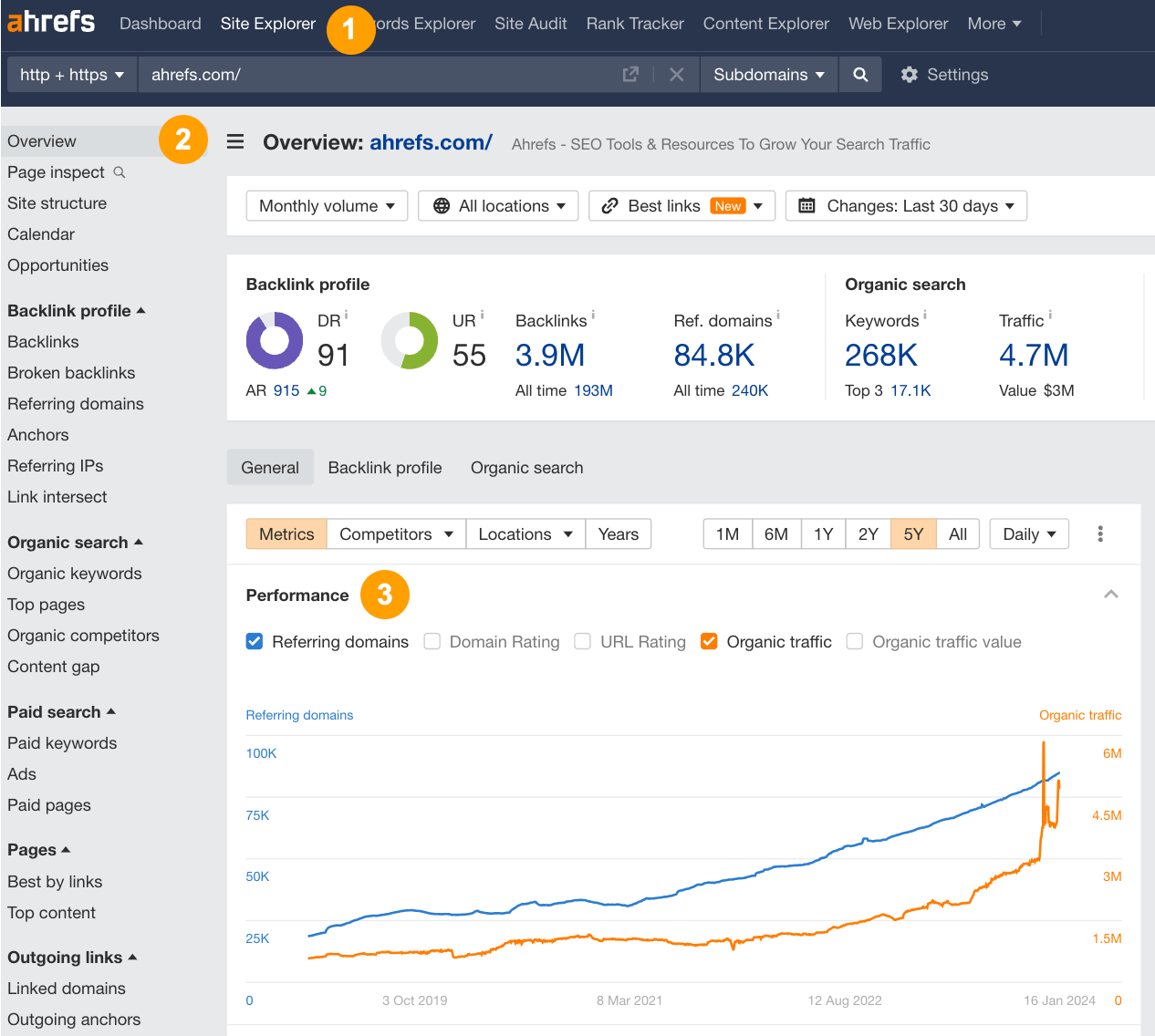
Task: Select the 2Y time range
Action: click(868, 534)
